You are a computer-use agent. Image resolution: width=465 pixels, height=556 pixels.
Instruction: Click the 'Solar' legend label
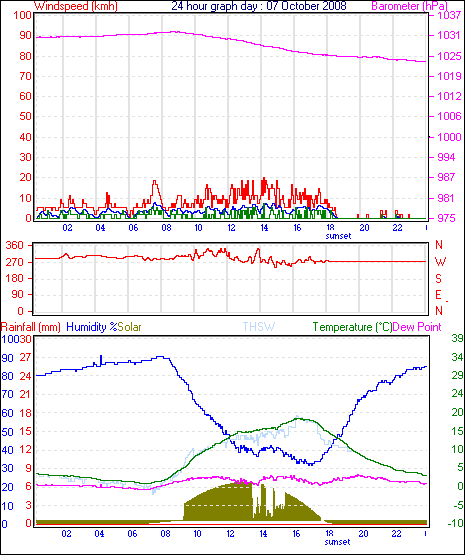point(130,327)
